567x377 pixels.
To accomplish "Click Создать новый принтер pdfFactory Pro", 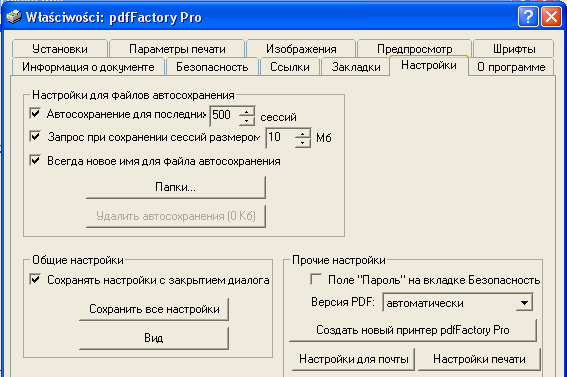I will [413, 330].
